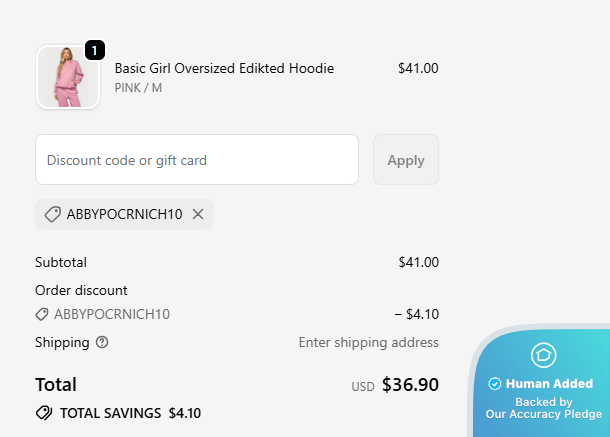Screen dimensions: 610x437
Task: Click the − $4.10 order discount amount
Action: click(x=416, y=314)
